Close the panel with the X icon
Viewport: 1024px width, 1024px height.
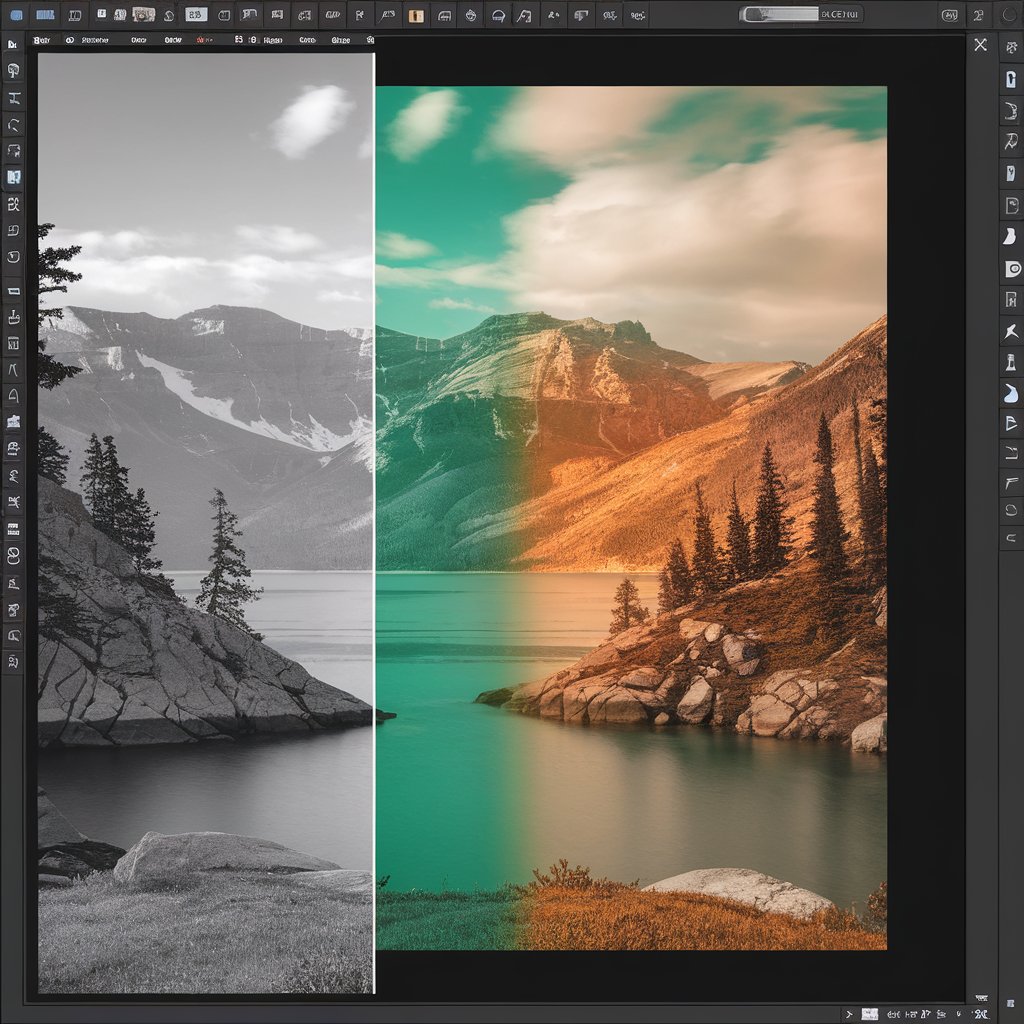click(x=980, y=45)
